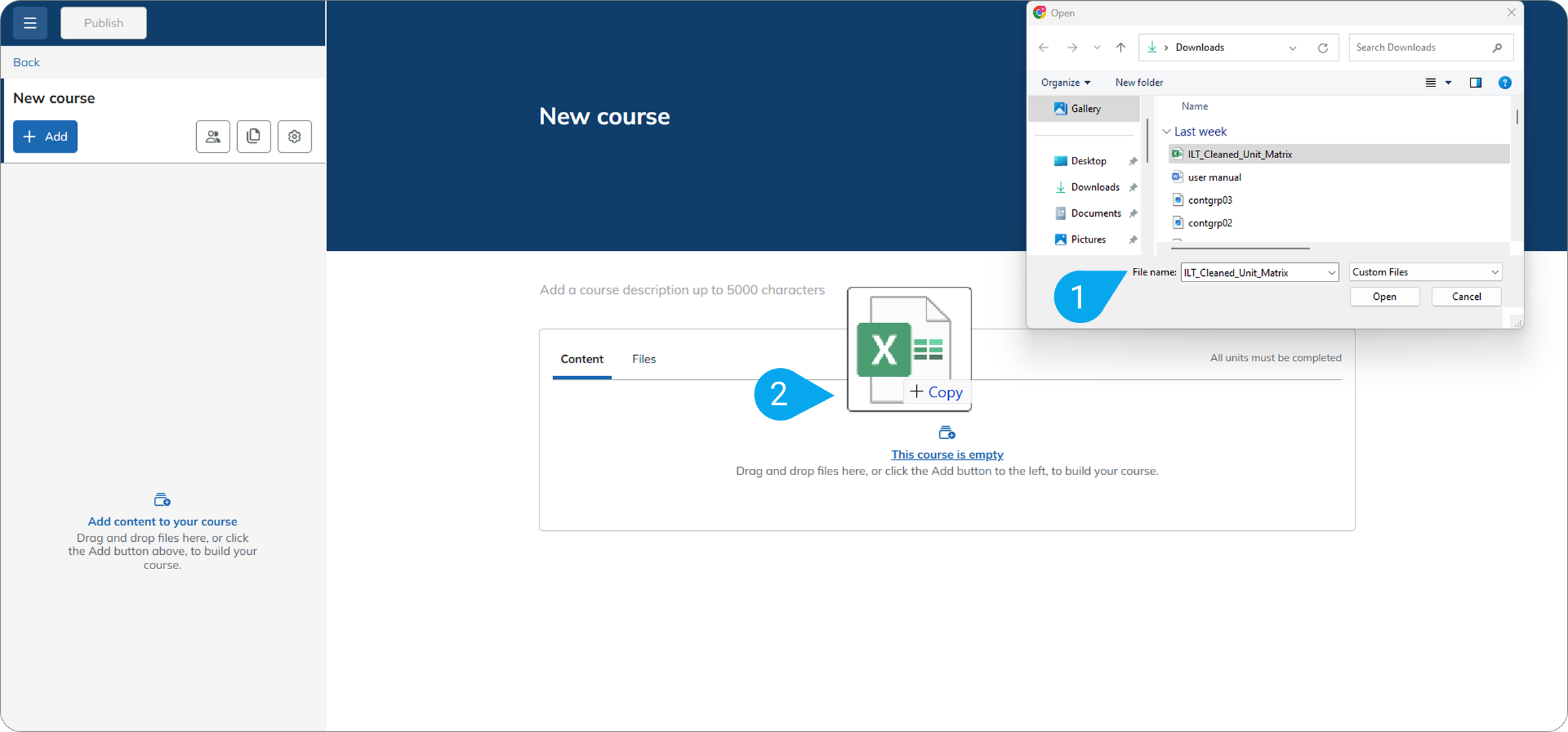Switch to the Files tab
Viewport: 1568px width, 732px height.
pyautogui.click(x=644, y=359)
